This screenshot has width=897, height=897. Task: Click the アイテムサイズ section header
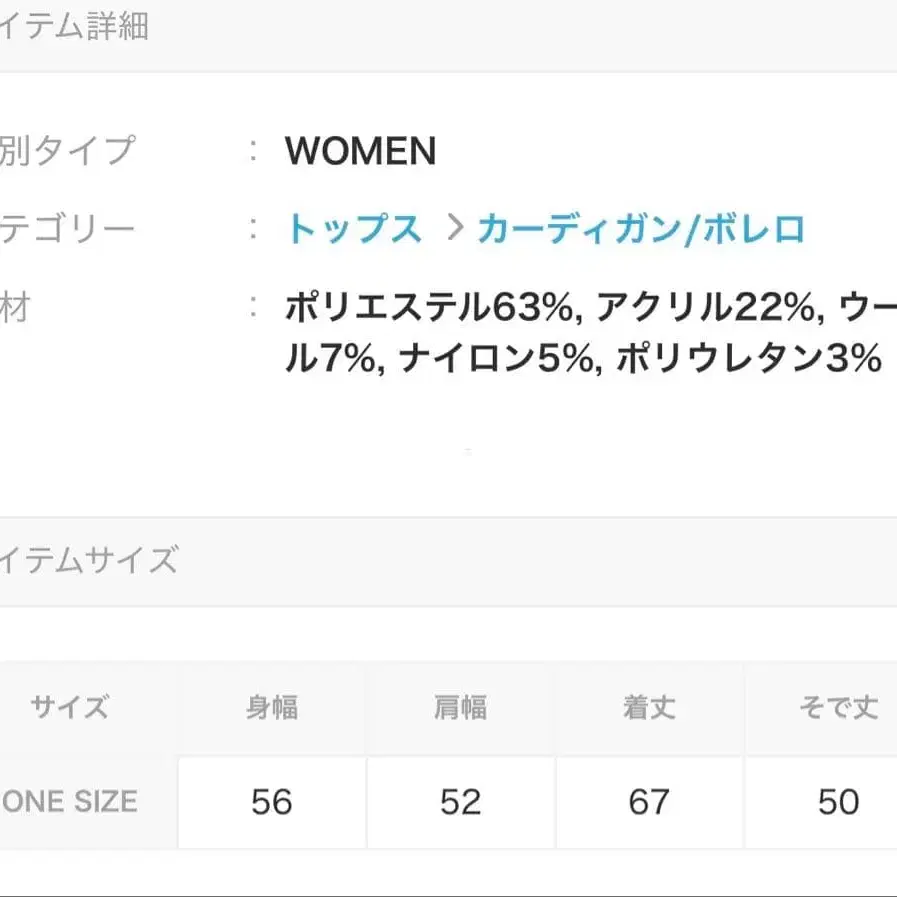point(89,560)
